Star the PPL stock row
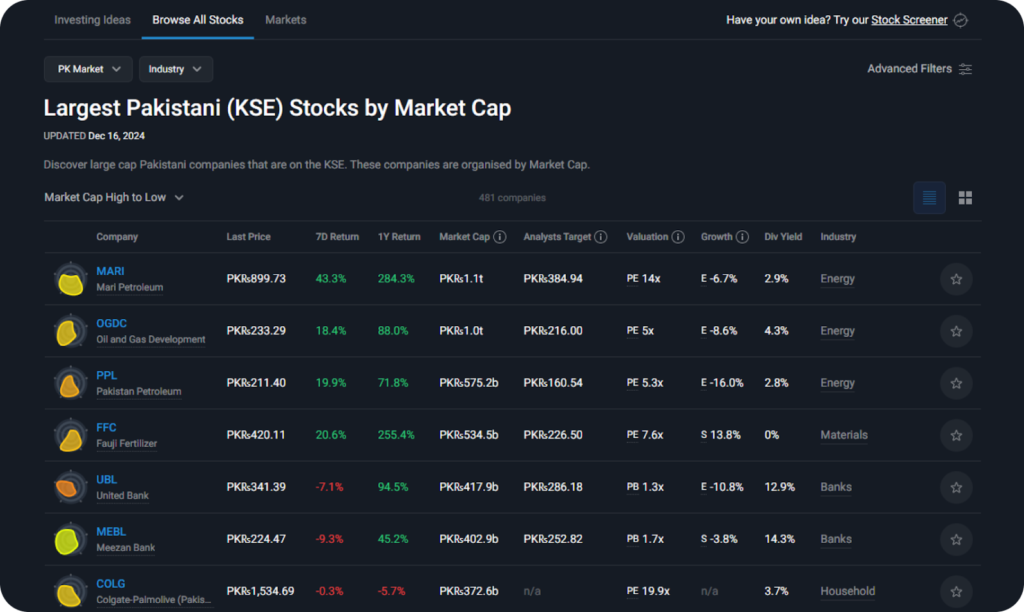 [956, 383]
